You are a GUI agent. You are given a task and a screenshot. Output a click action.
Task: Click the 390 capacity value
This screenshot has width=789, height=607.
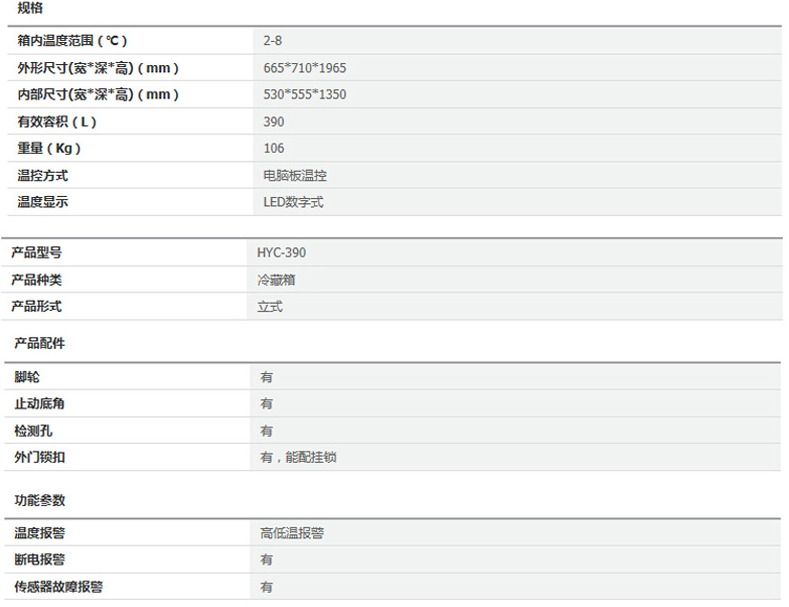pyautogui.click(x=274, y=122)
